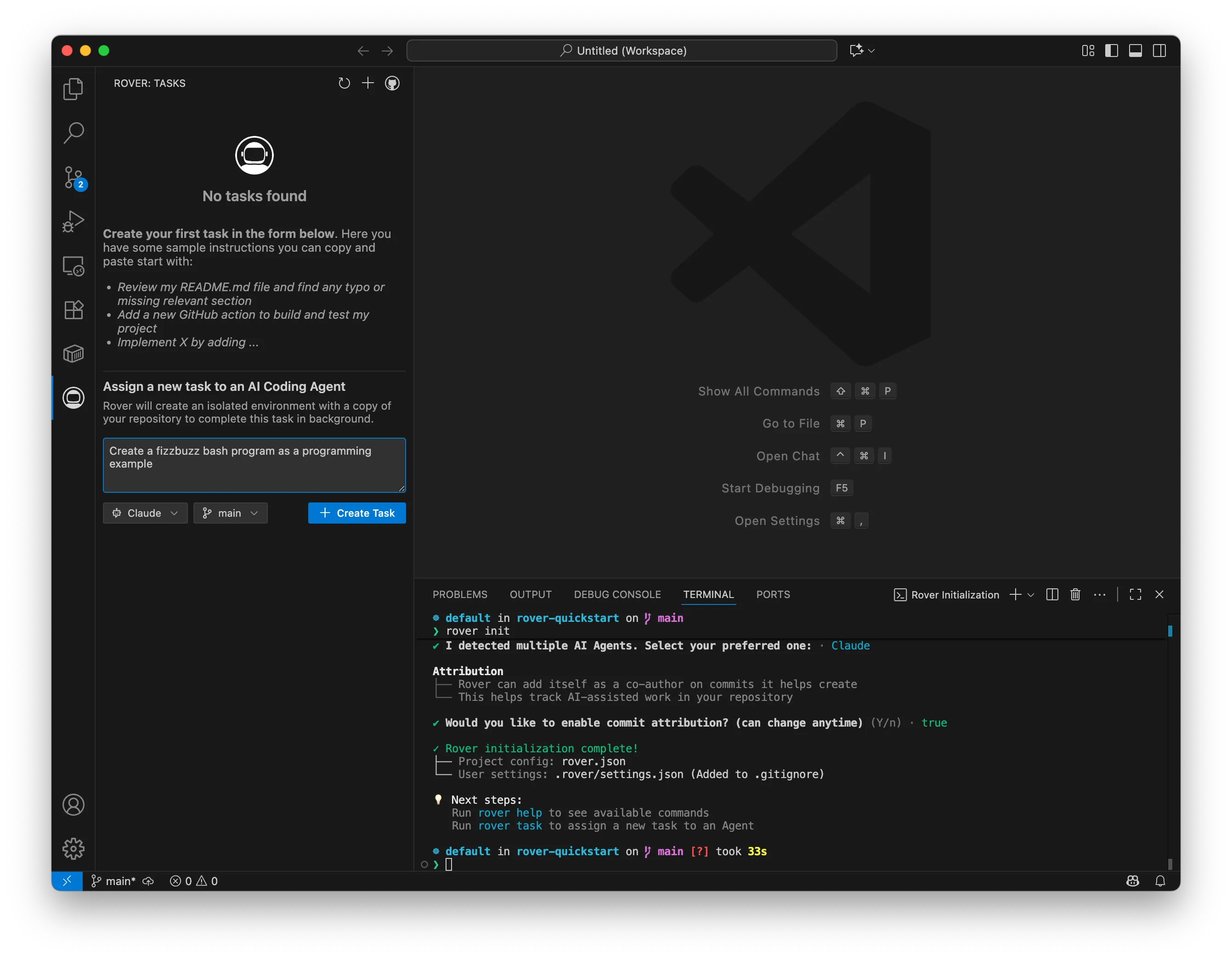
Task: Toggle the primary sidebar visibility
Action: pyautogui.click(x=1111, y=50)
